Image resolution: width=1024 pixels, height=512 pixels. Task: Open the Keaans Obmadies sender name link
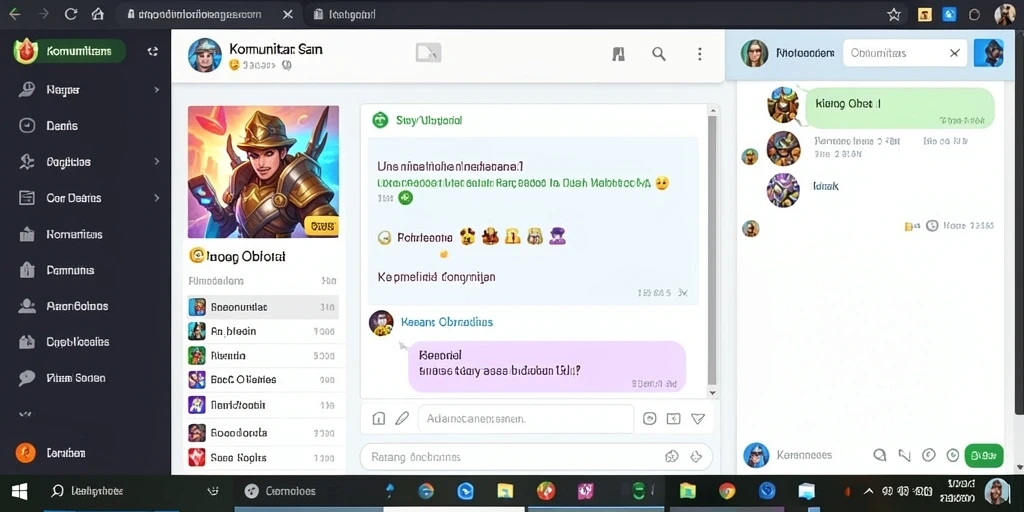click(447, 322)
